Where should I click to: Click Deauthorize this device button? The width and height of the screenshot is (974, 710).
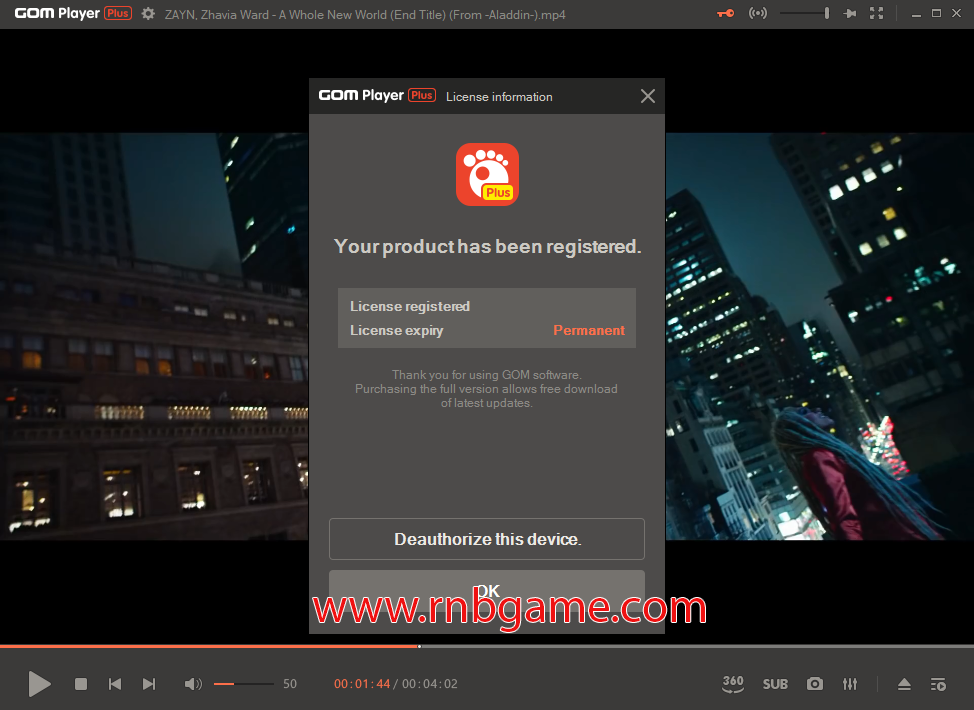pos(487,539)
